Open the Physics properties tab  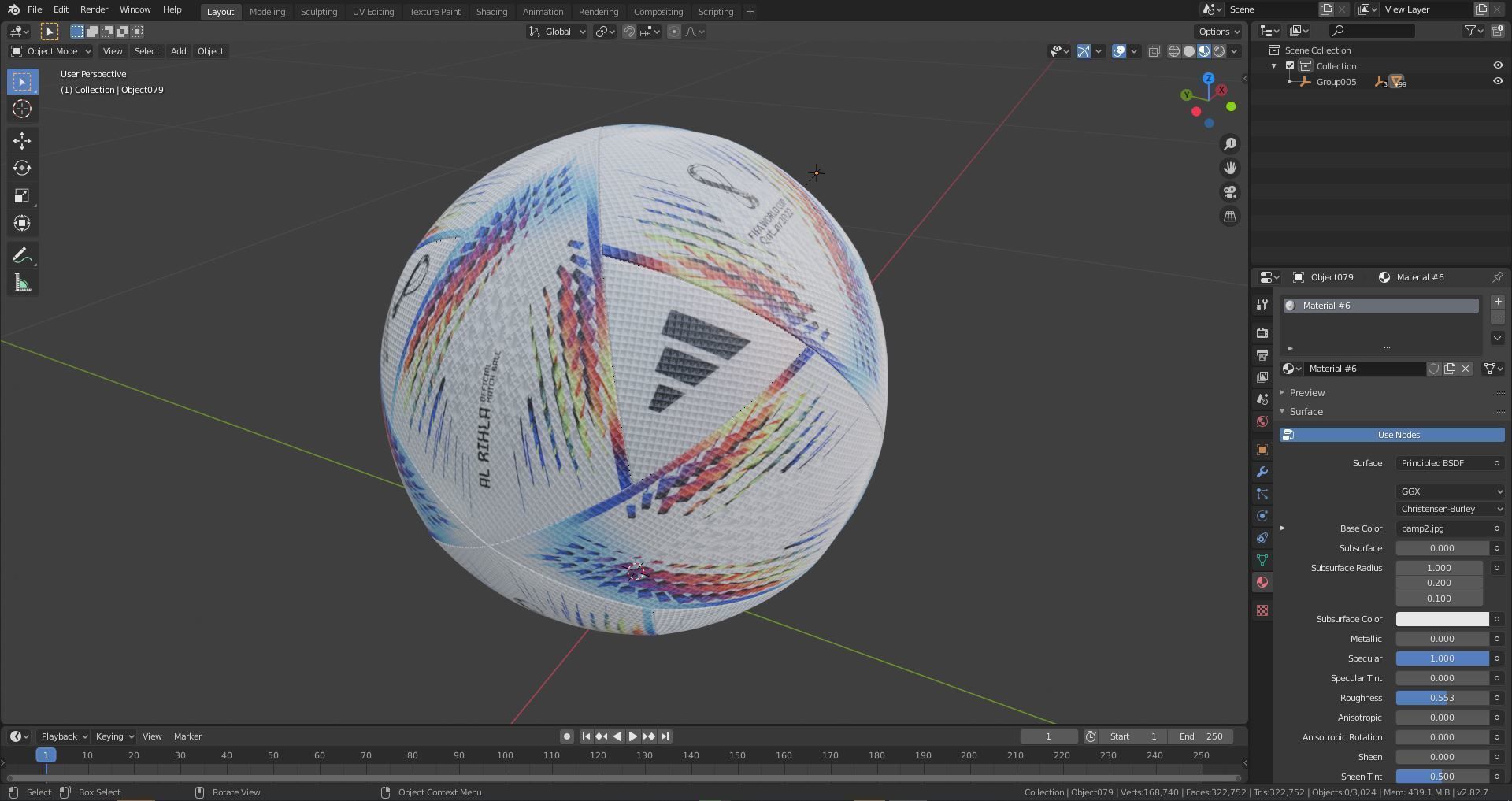click(x=1262, y=516)
